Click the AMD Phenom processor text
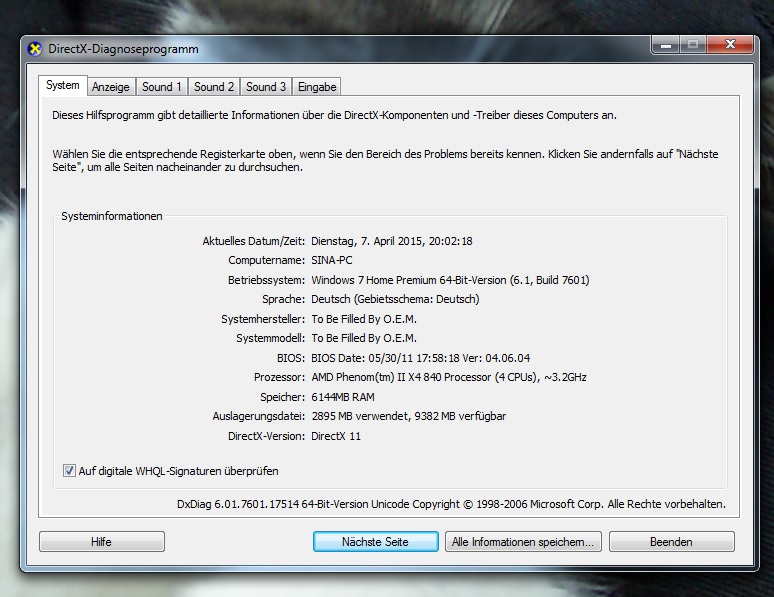Viewport: 774px width, 597px height. 449,377
